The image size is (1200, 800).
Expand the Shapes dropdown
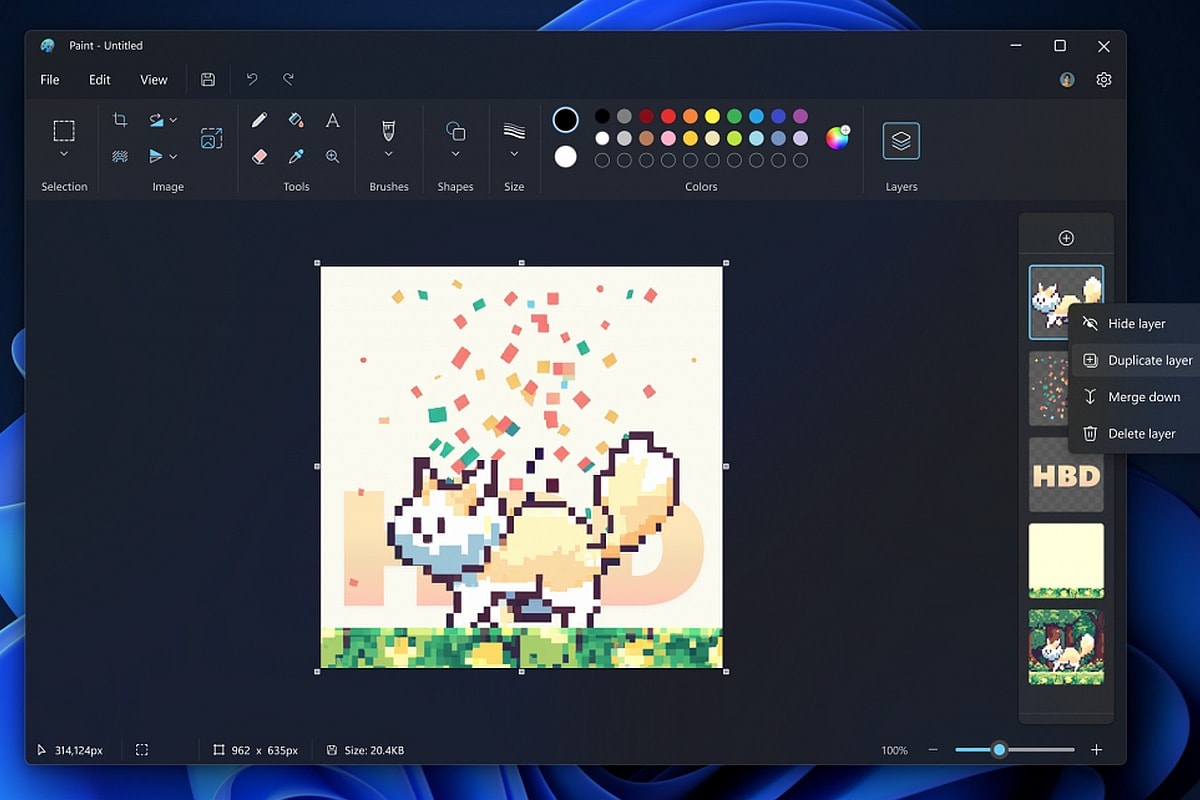456,140
